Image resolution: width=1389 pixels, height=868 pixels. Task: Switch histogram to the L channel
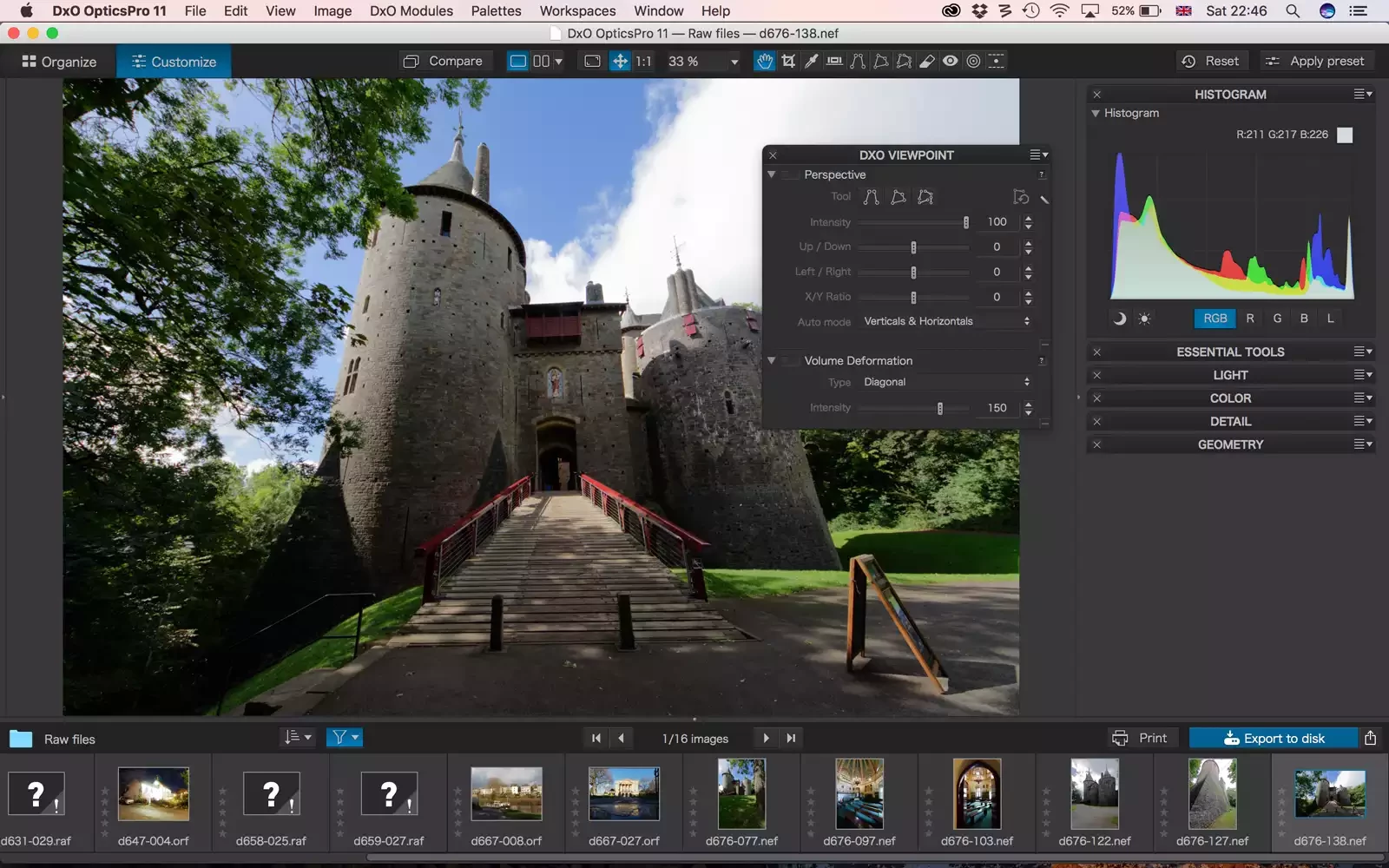tap(1330, 319)
